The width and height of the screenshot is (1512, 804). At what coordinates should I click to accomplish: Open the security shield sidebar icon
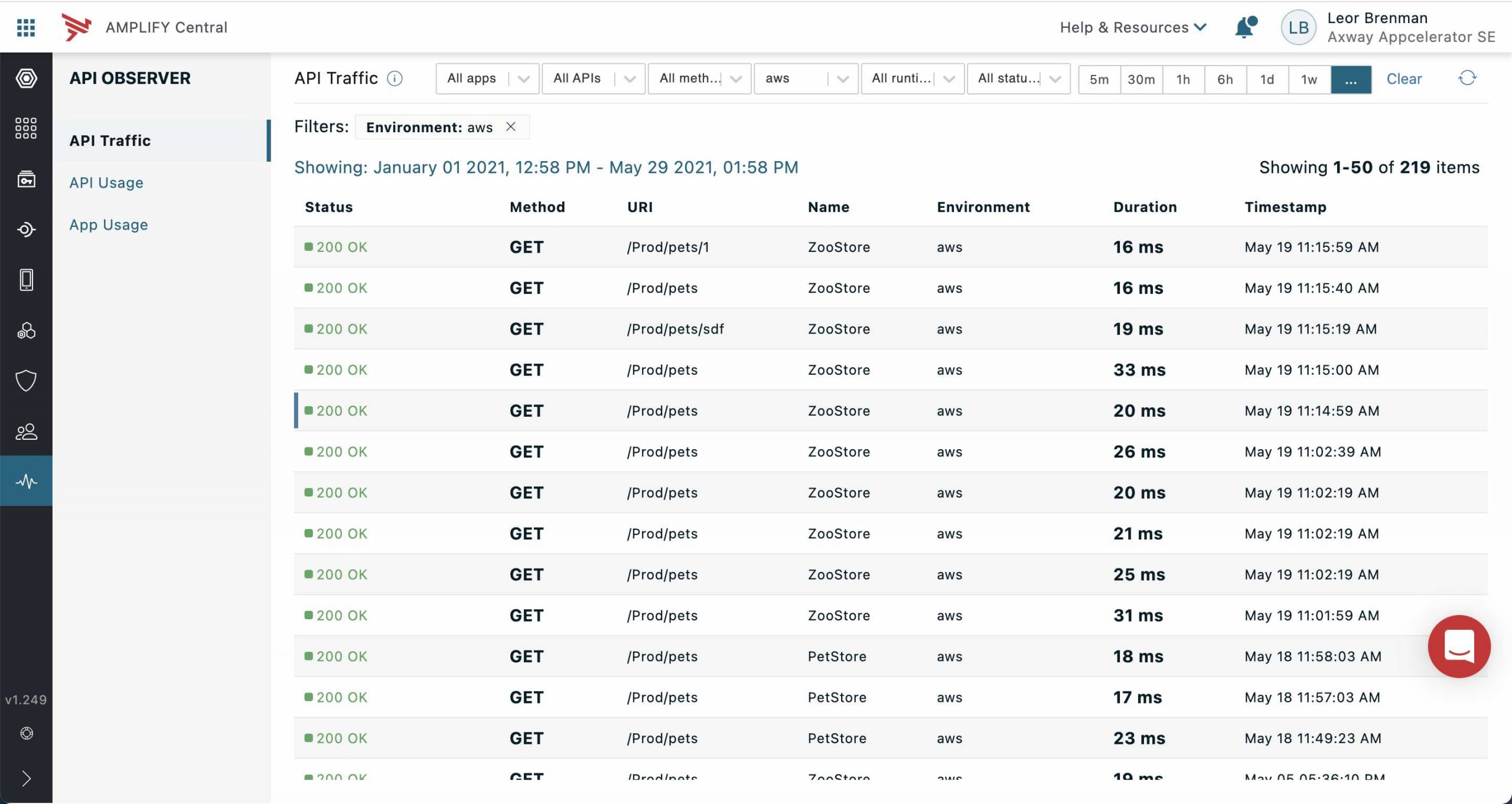click(x=26, y=381)
